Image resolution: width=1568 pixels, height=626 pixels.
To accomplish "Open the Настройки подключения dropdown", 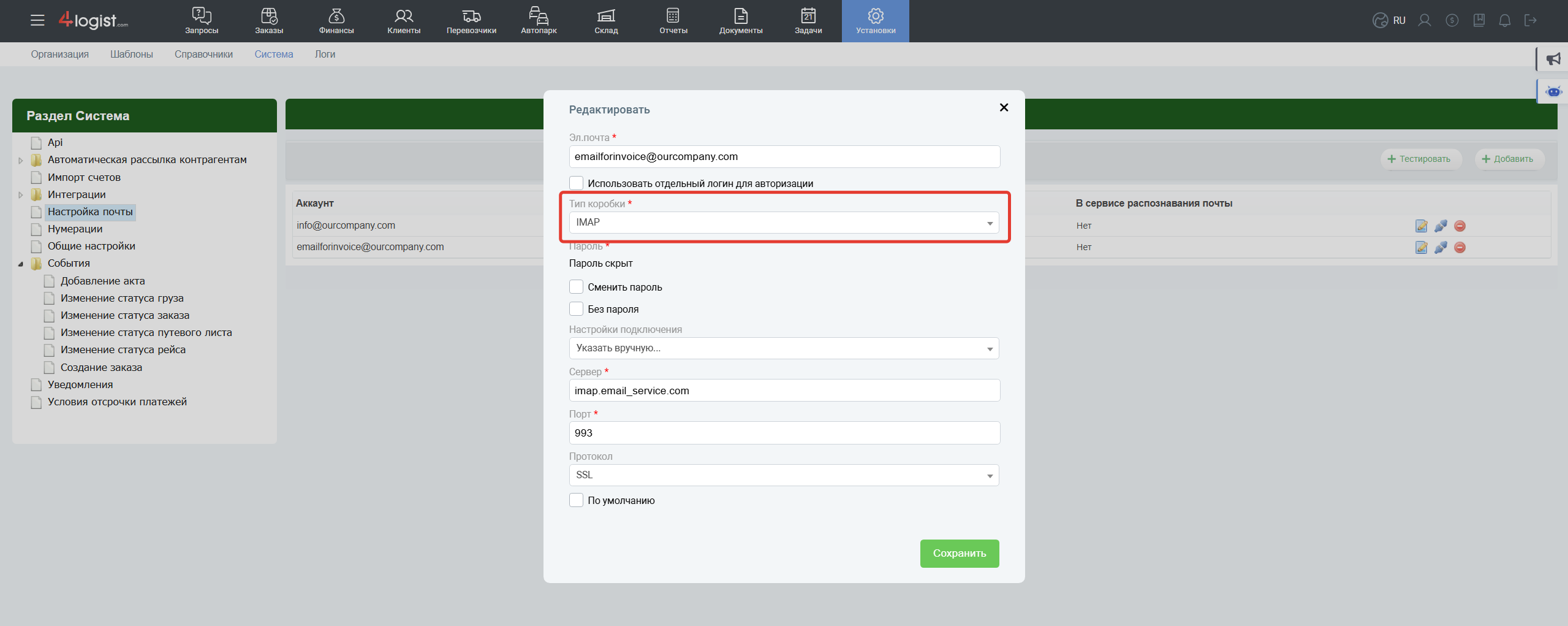I will 784,348.
